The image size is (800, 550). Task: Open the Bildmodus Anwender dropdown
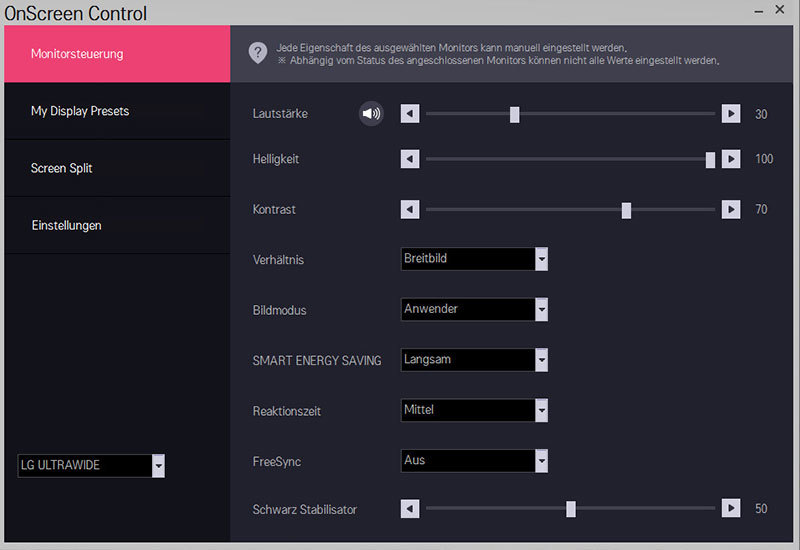point(474,309)
